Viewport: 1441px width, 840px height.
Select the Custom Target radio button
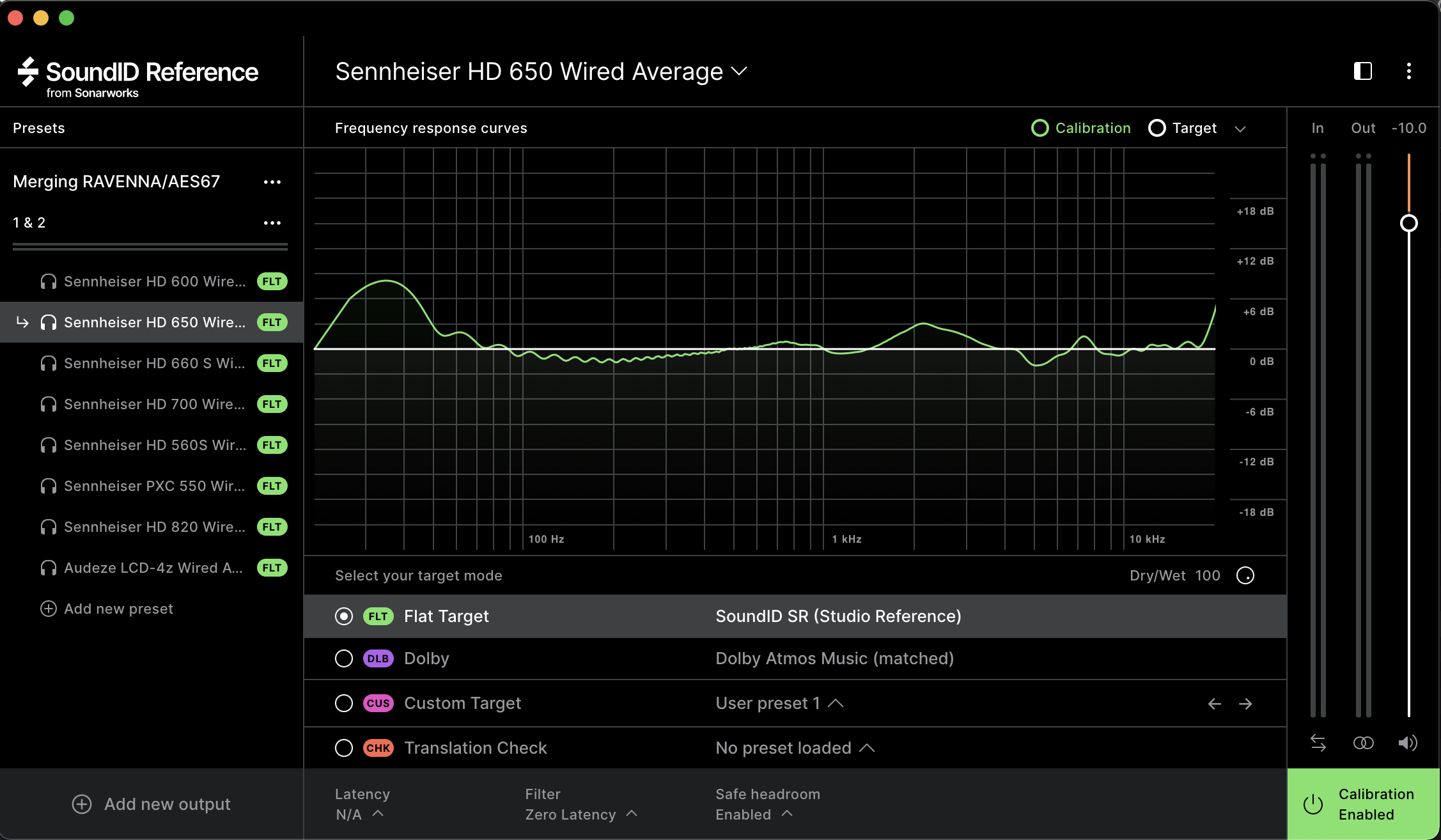tap(344, 703)
